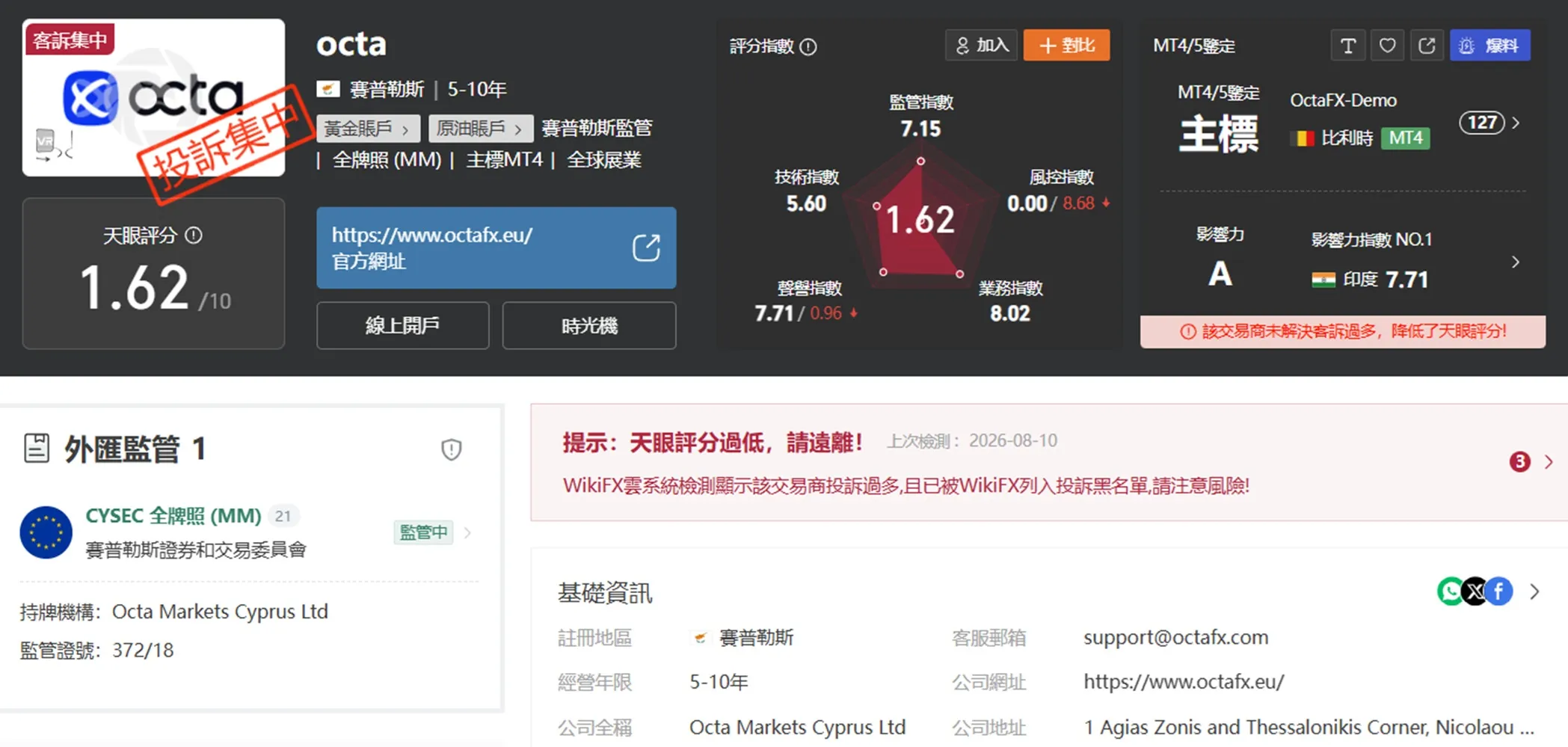Screen dimensions: 1568x747
Task: Click 監管證號 372/18 text
Action: [x=96, y=651]
